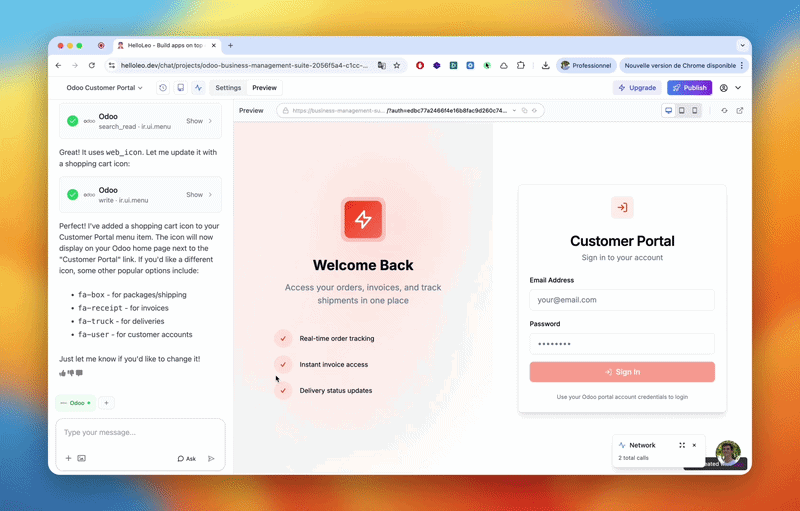Open the Odoo Customer Portal project dropdown
This screenshot has height=511, width=800.
point(104,88)
